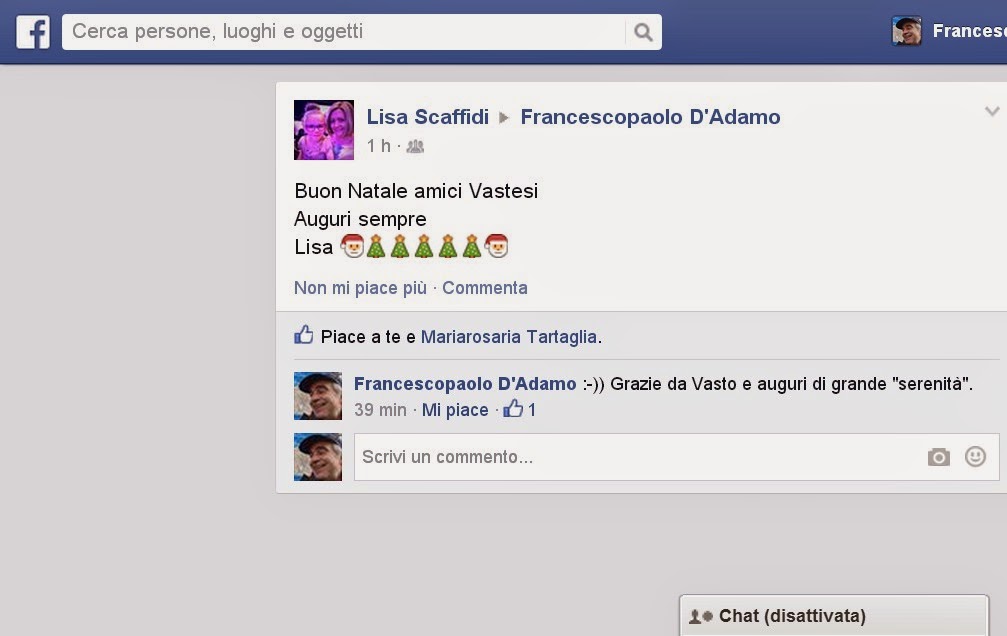Open the post options chevron menu
The height and width of the screenshot is (636, 1007).
(x=992, y=112)
